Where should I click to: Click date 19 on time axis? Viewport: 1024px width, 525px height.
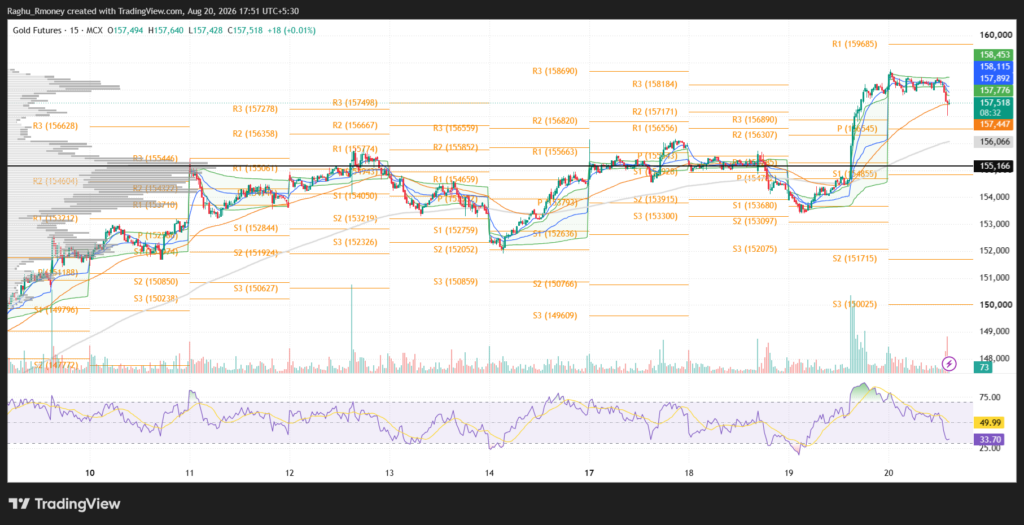coord(788,472)
